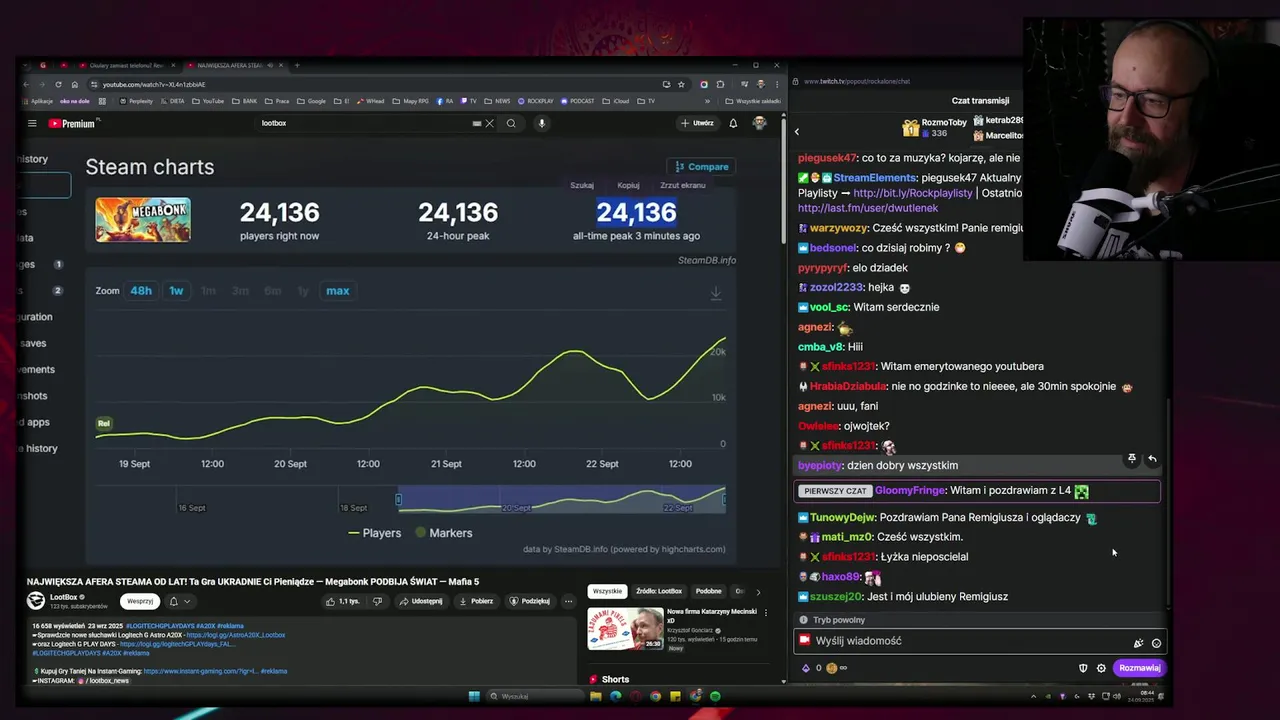Like the video with thumbs up
Image resolution: width=1280 pixels, height=720 pixels.
click(342, 601)
